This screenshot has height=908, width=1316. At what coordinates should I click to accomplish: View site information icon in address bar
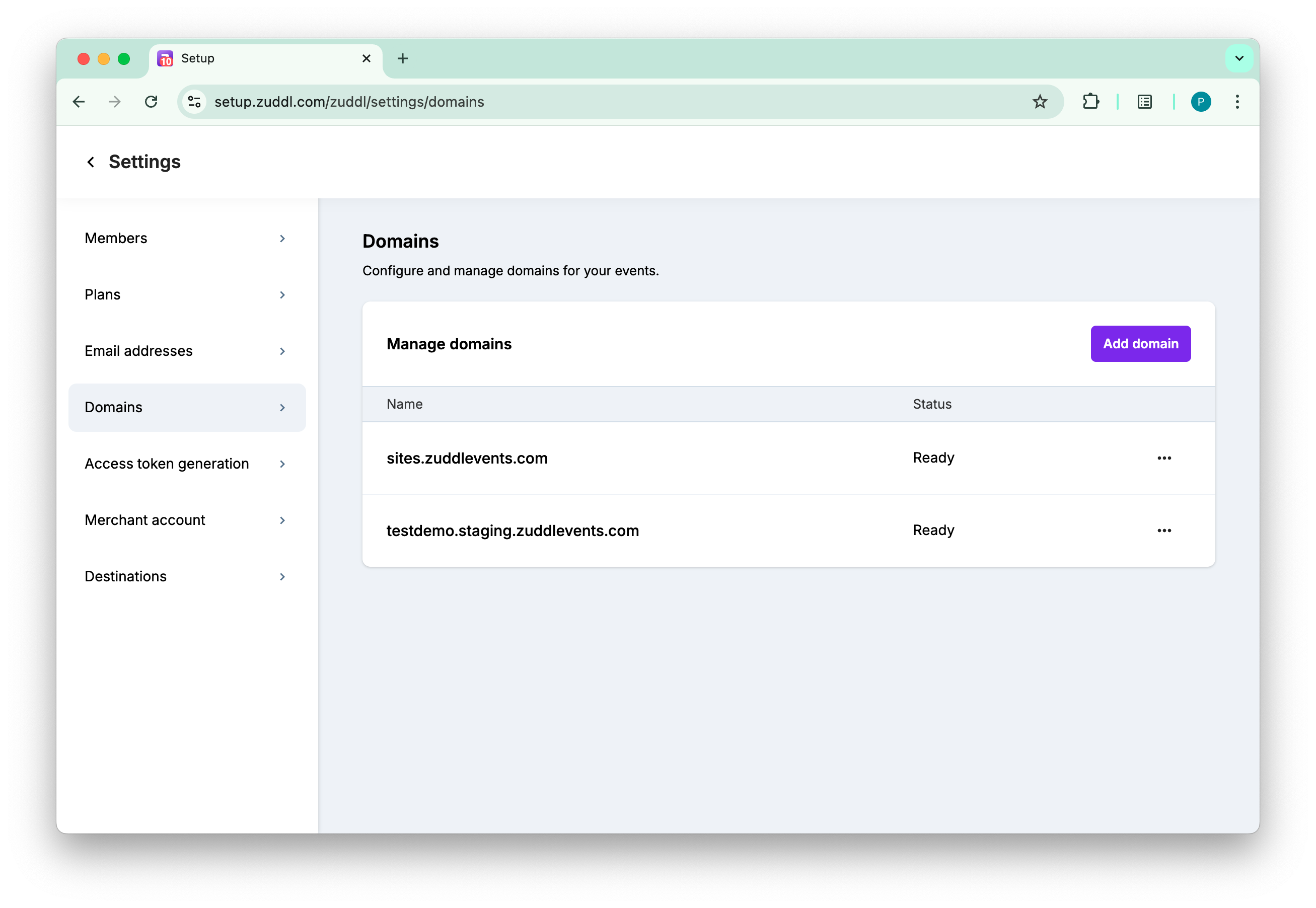pos(195,102)
